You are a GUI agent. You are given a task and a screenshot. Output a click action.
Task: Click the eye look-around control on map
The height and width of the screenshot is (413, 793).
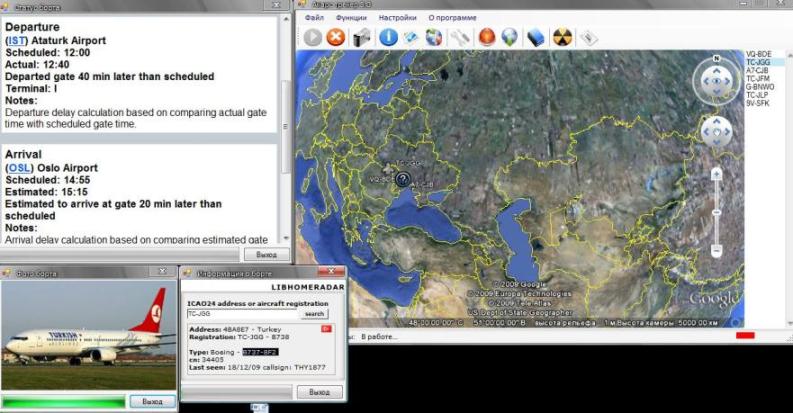[x=717, y=81]
